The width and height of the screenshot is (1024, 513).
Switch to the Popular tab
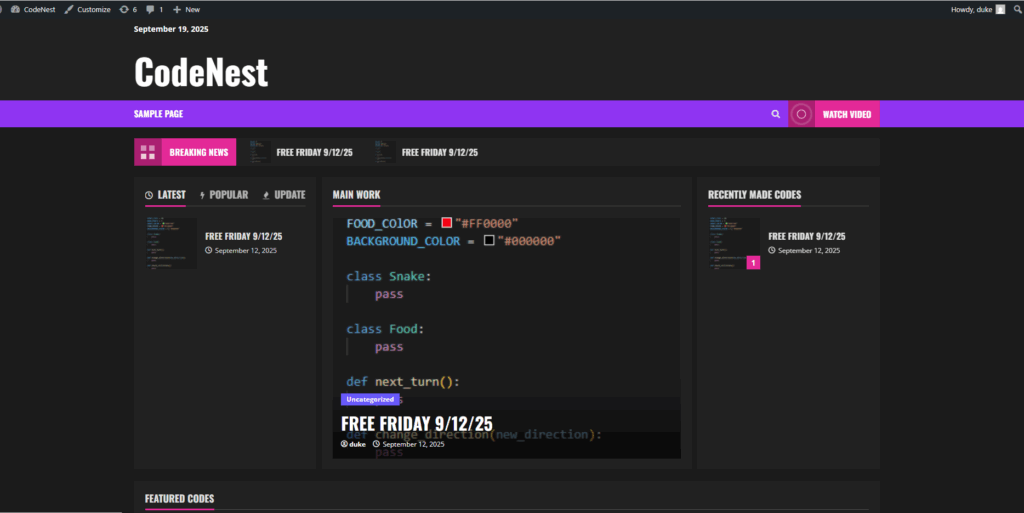(223, 195)
